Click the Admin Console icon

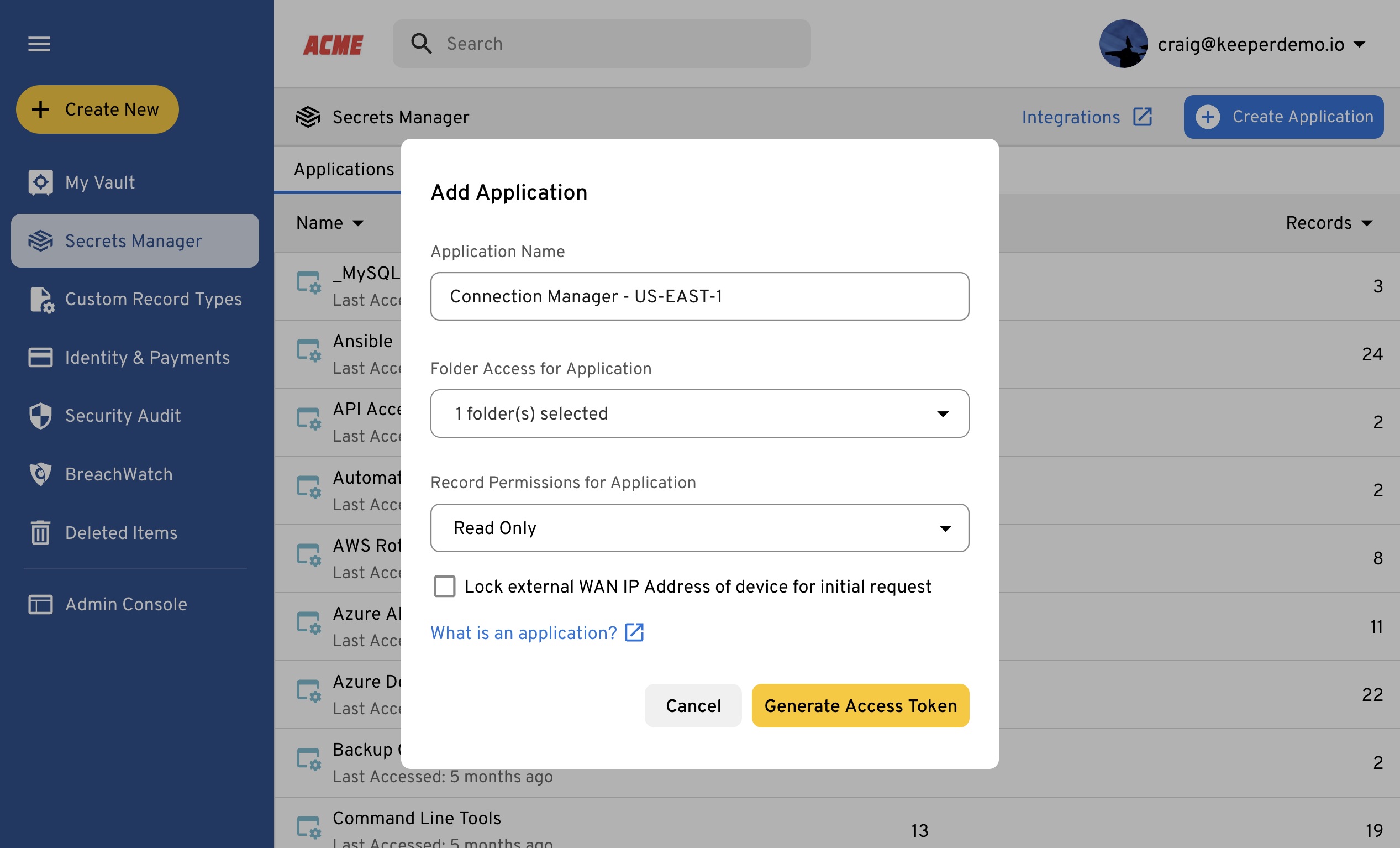click(x=40, y=604)
